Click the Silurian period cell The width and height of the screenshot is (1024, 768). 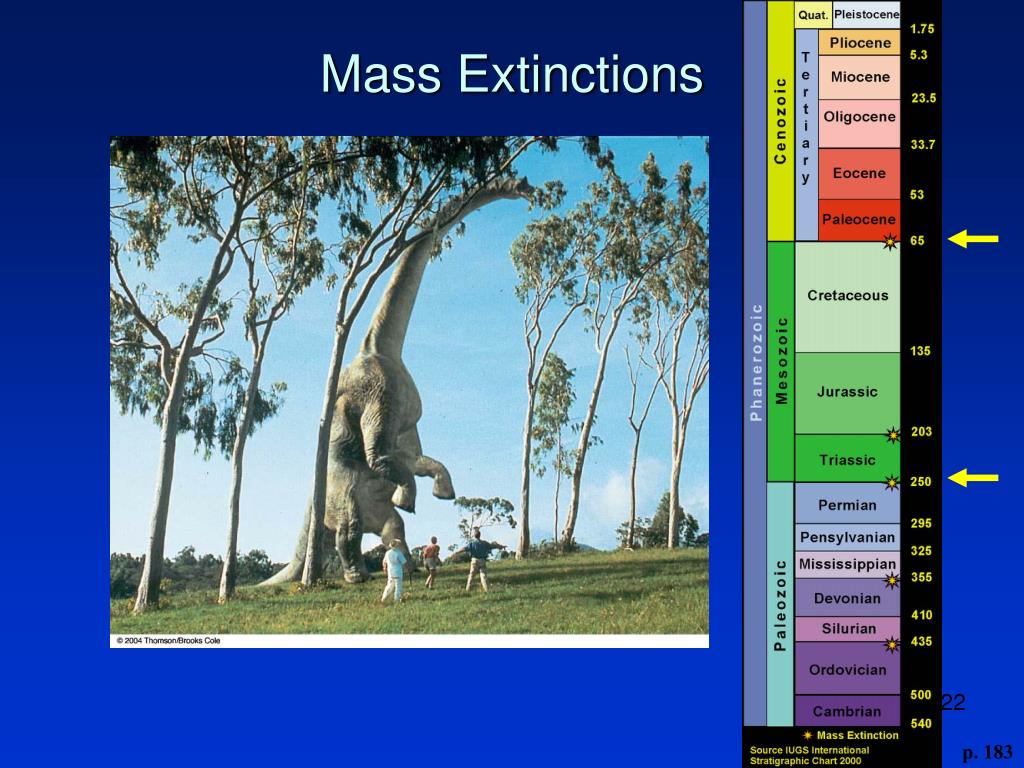coord(848,629)
